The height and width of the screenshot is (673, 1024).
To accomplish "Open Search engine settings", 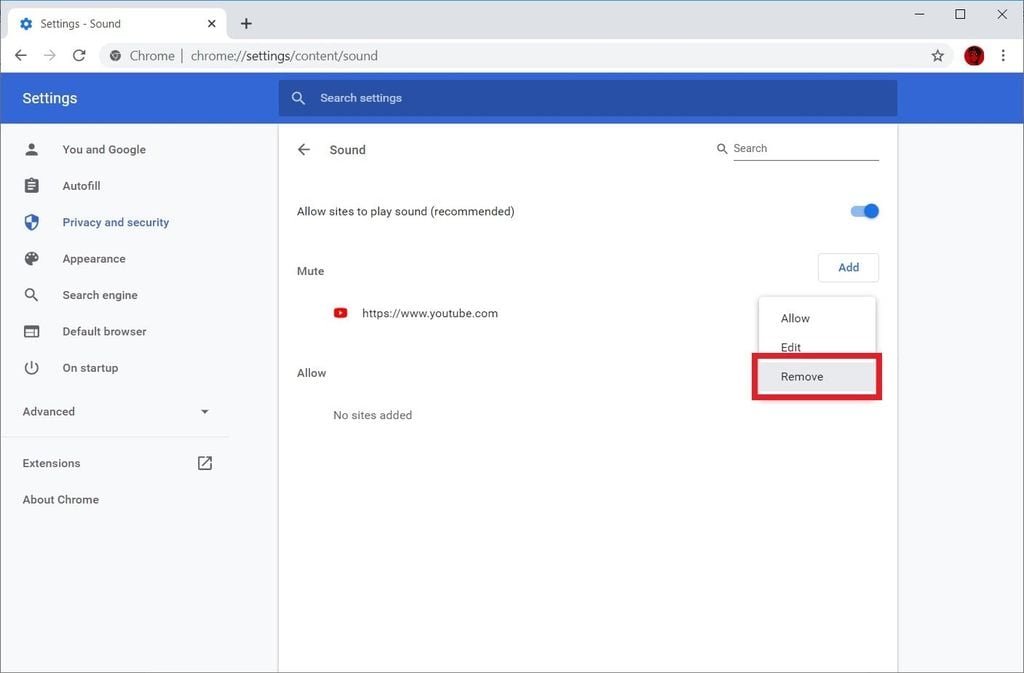I will (x=100, y=295).
